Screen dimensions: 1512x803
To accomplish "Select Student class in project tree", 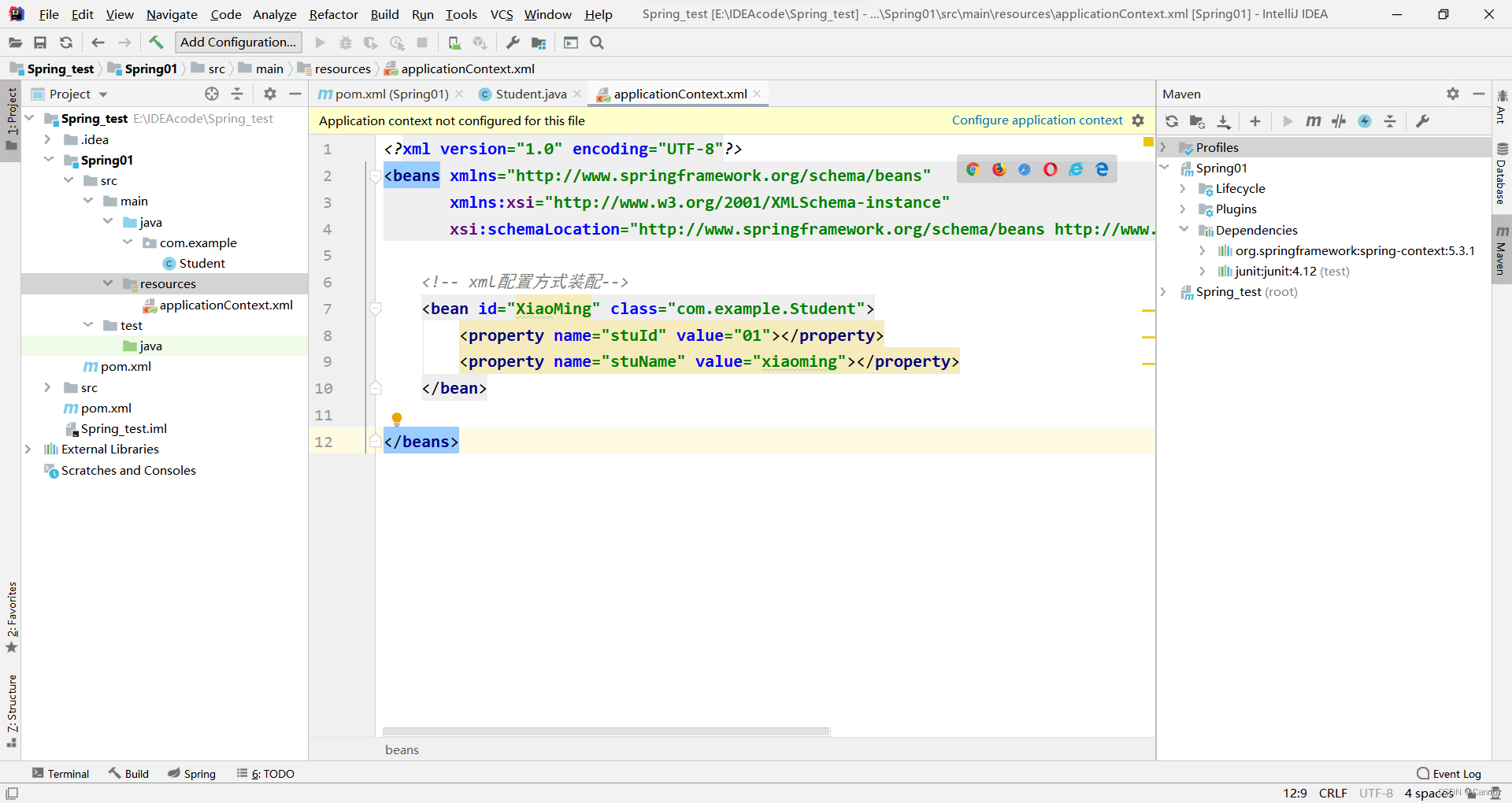I will [195, 263].
